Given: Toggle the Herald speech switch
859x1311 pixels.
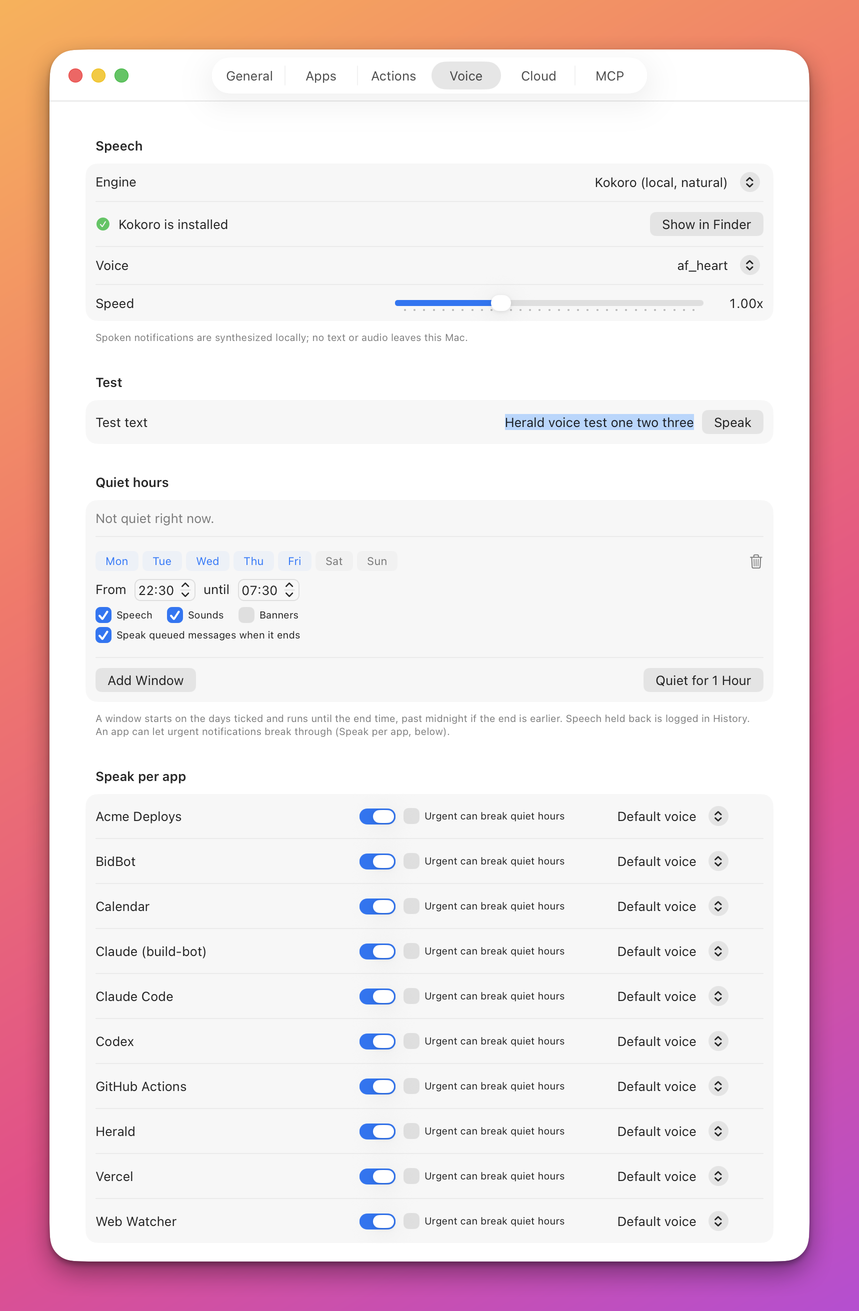Looking at the screenshot, I should [x=378, y=1131].
